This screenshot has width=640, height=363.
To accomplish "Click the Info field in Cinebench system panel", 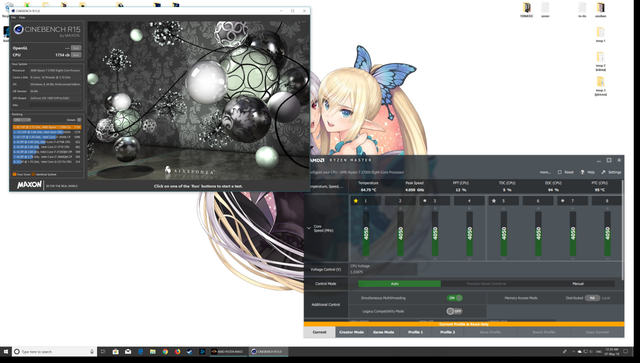I will [56, 105].
